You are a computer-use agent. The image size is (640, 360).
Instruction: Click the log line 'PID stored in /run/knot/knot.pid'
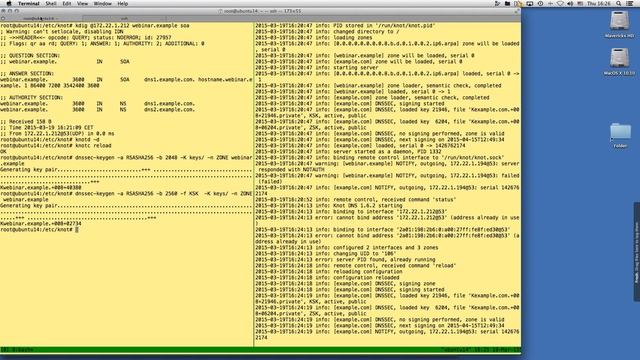[346, 25]
